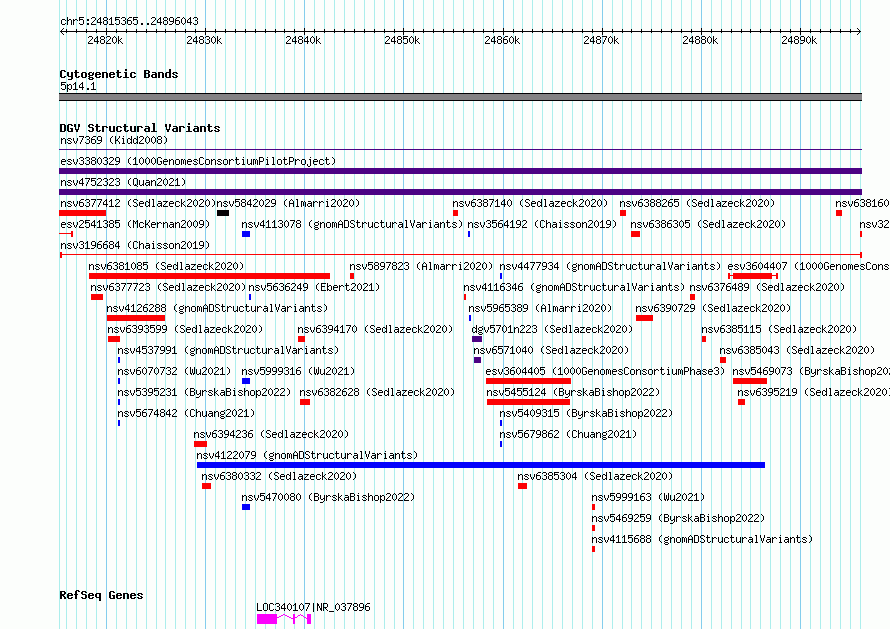
Task: Click the 24850k ruler tick label
Action: [x=402, y=40]
